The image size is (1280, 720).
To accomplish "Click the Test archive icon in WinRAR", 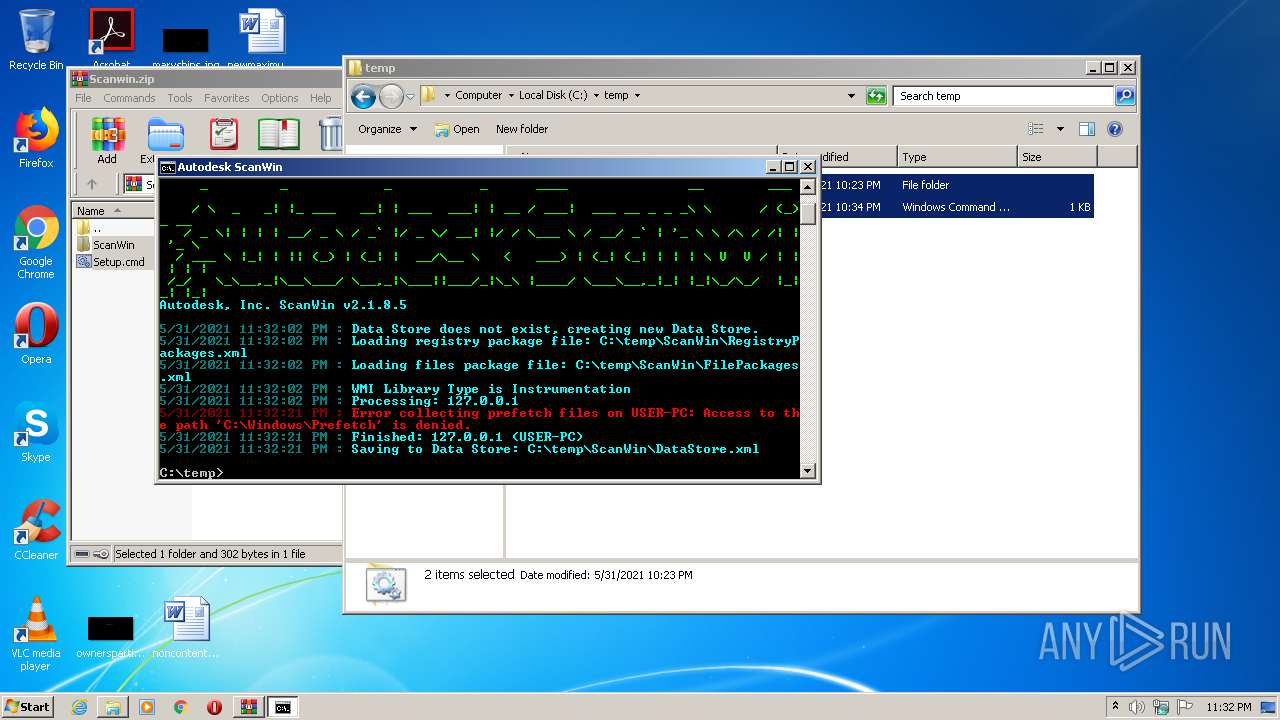I will tap(224, 134).
